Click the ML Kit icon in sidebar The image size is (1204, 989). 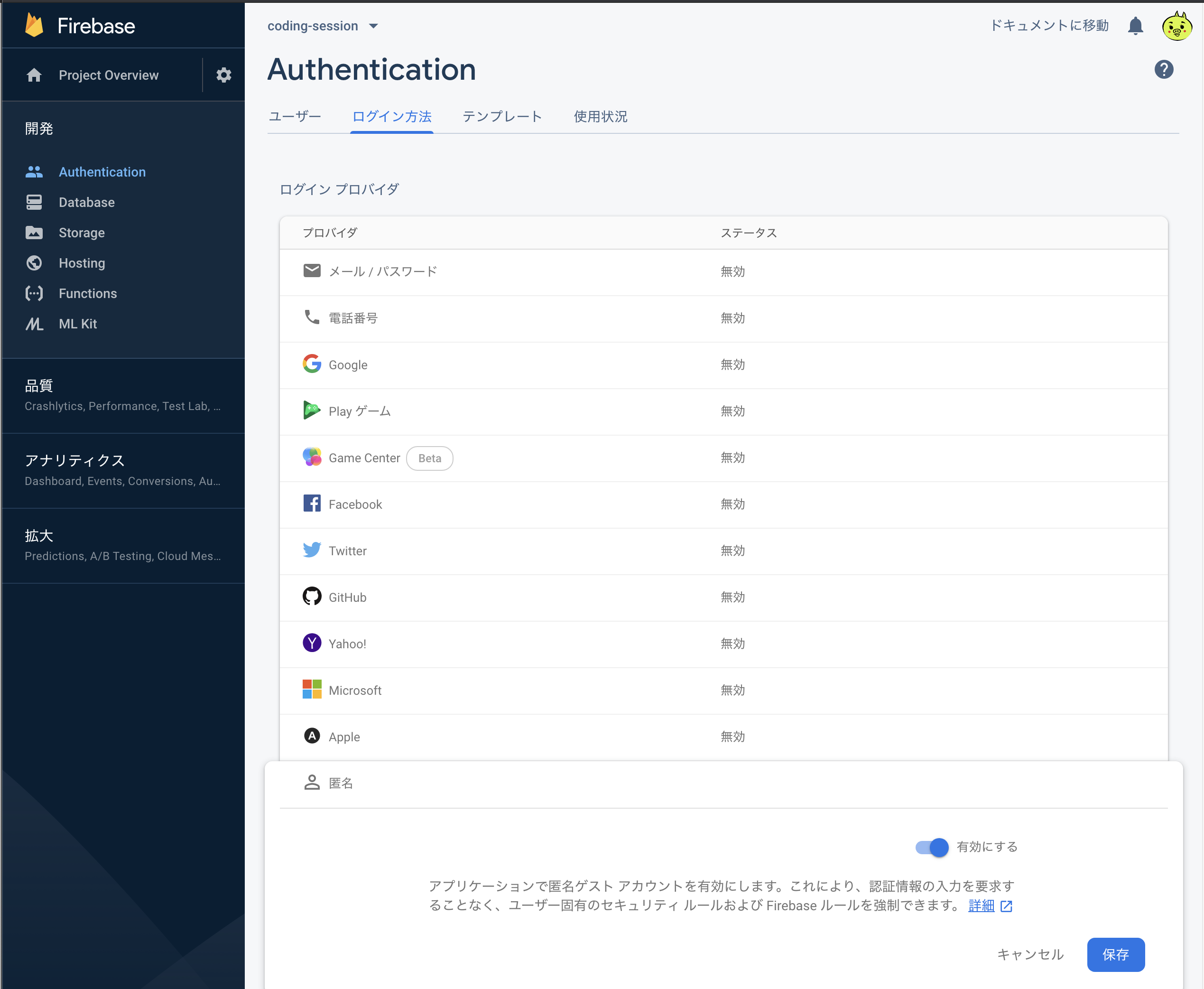(x=34, y=324)
